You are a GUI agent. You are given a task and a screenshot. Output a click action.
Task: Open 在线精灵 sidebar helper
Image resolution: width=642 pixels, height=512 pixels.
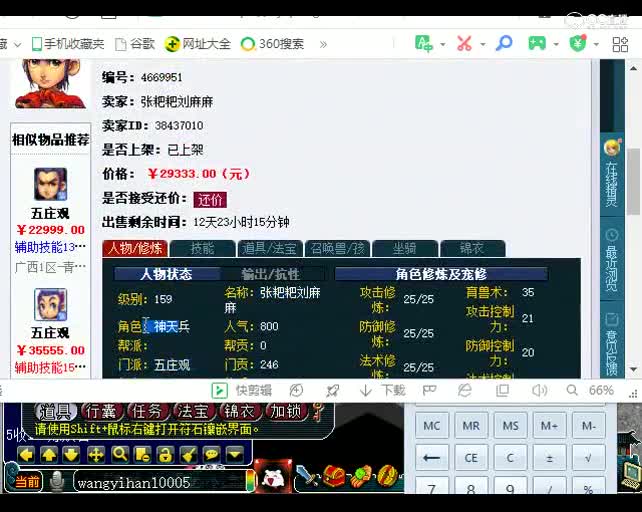612,174
